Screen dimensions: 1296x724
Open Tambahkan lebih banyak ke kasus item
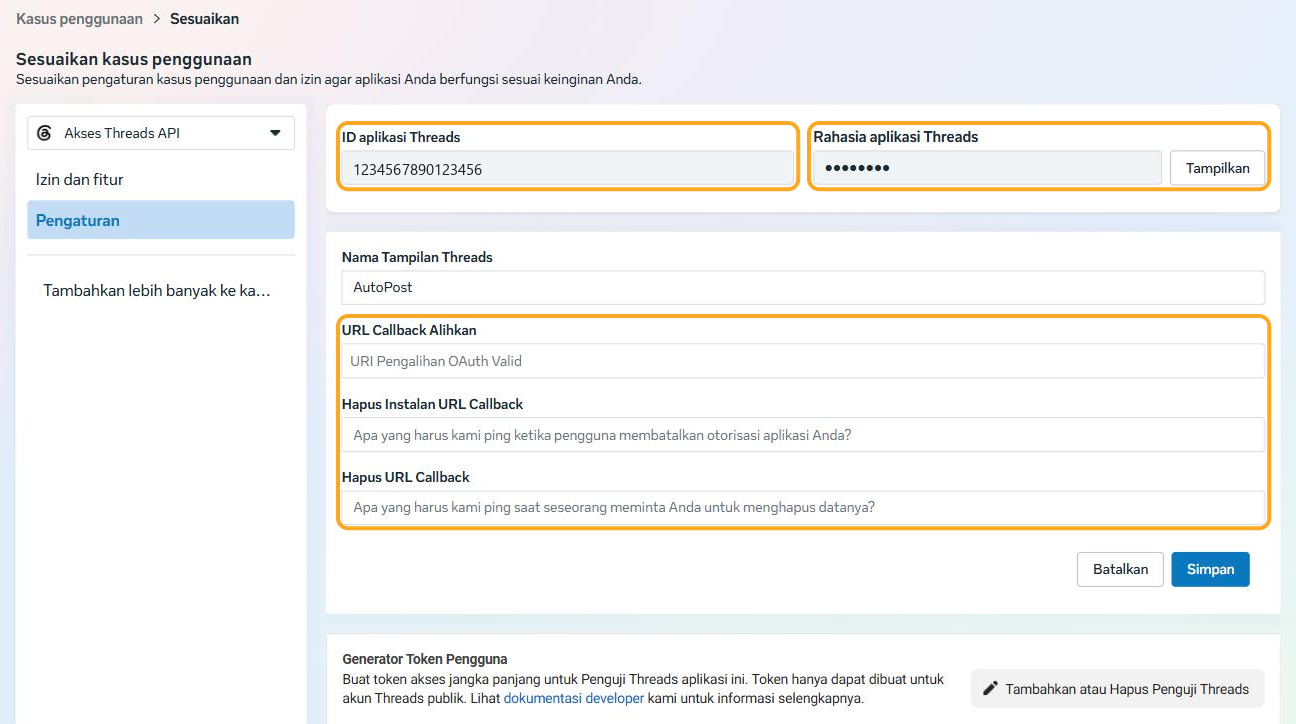coord(157,291)
